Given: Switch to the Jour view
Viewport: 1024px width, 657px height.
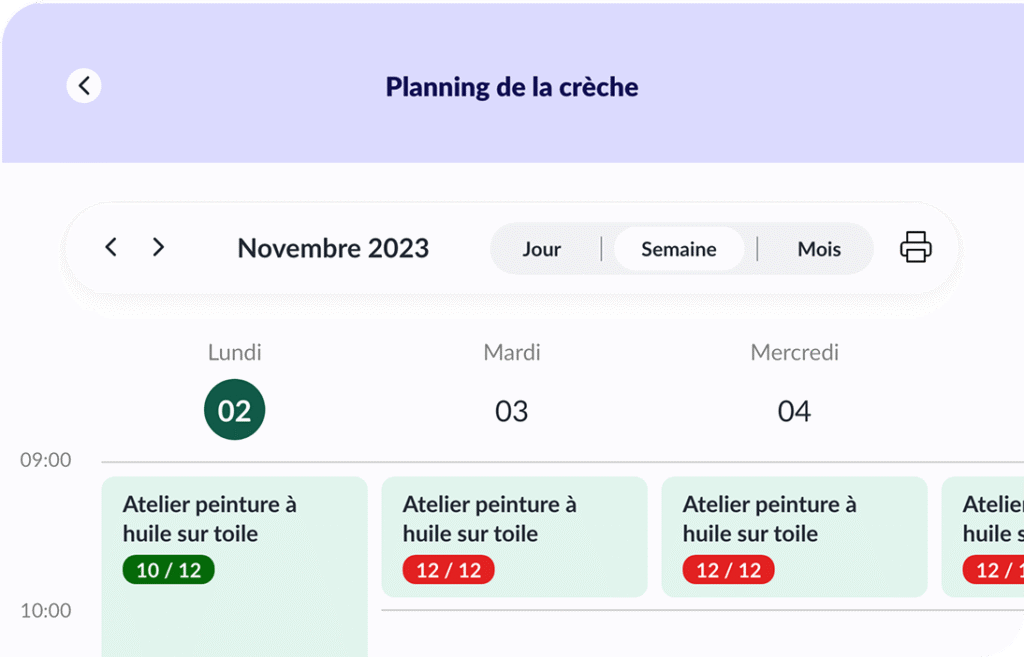Looking at the screenshot, I should [x=541, y=249].
